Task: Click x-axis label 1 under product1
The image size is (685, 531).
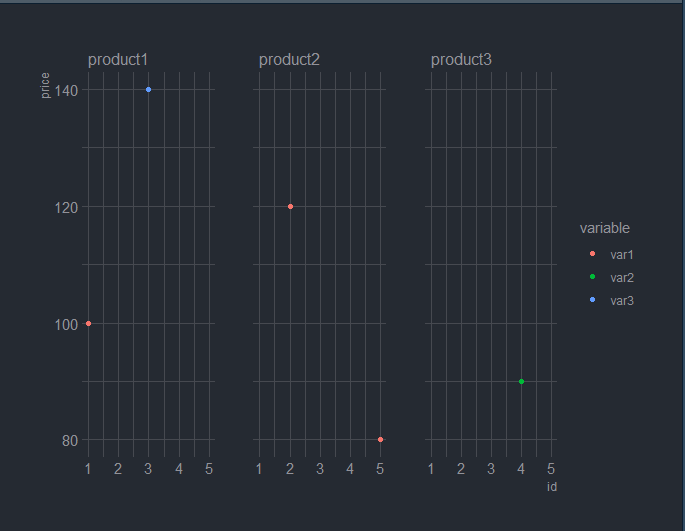Action: [x=88, y=469]
